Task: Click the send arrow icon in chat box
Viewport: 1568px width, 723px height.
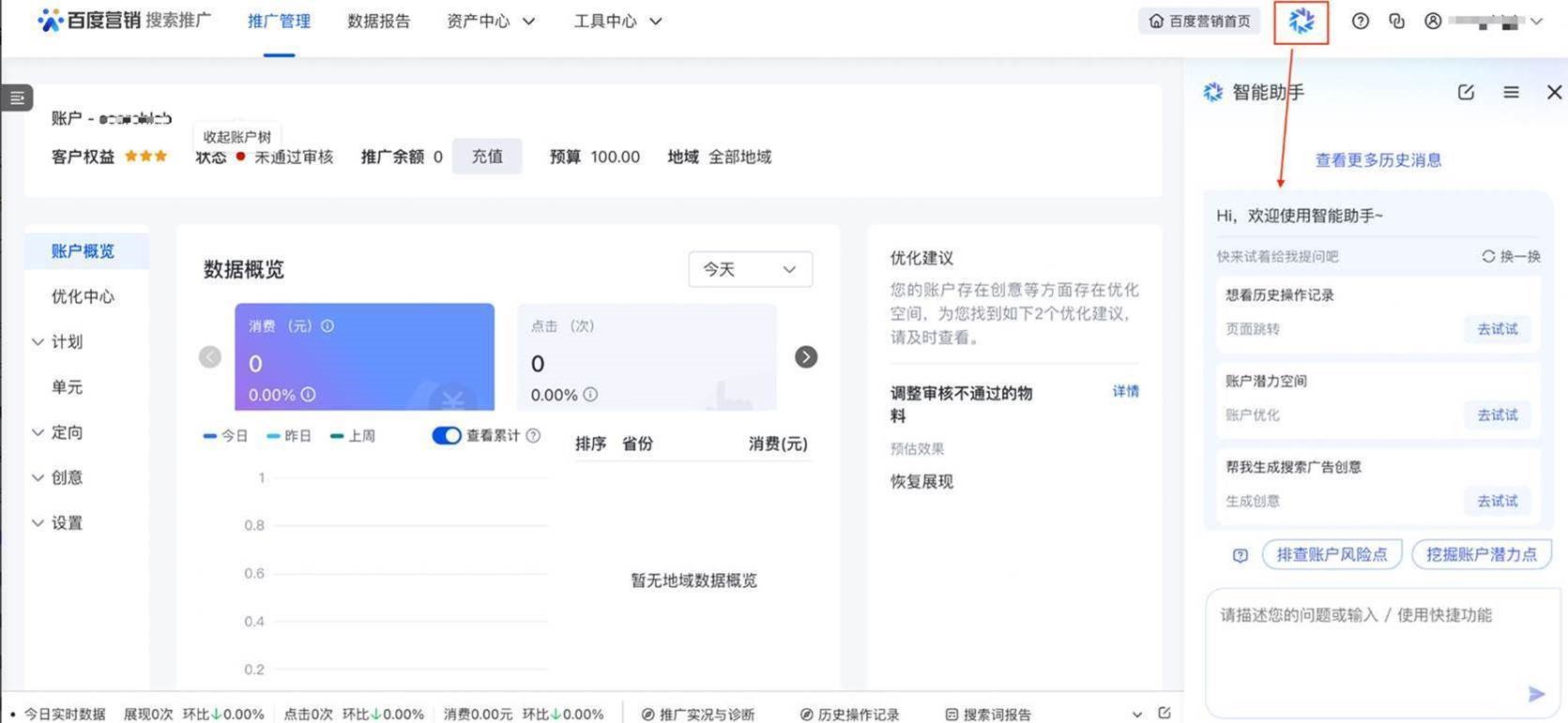Action: (x=1536, y=694)
